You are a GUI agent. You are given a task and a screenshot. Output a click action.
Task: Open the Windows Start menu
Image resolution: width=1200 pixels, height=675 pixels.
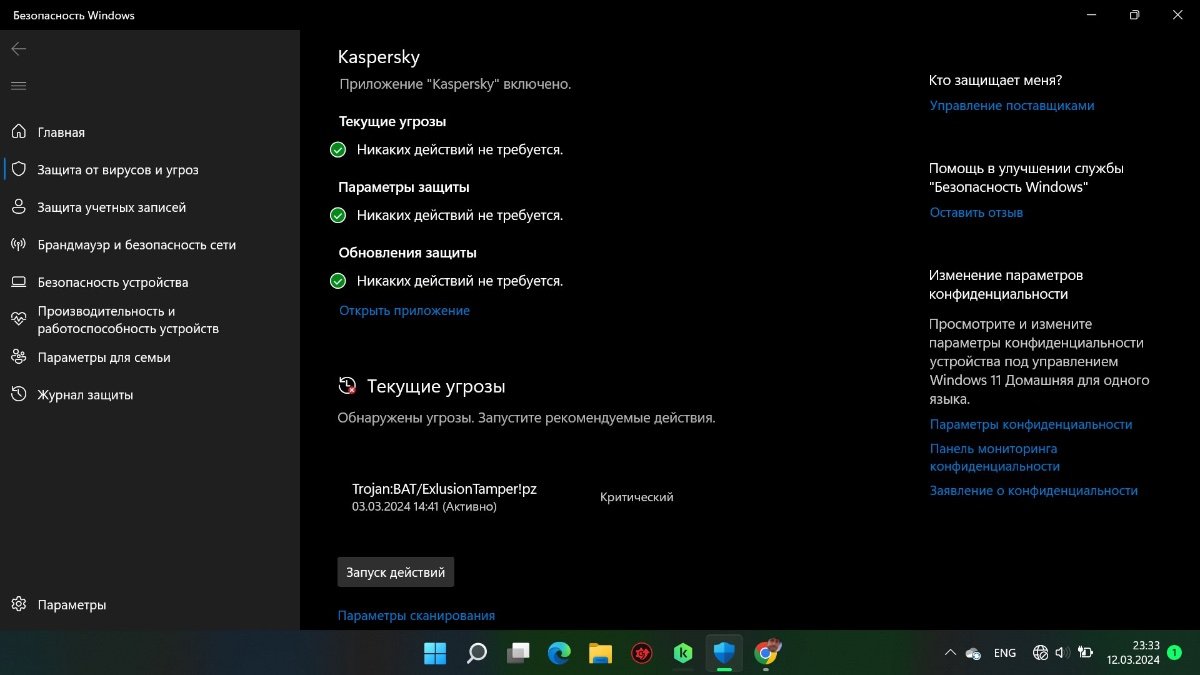coord(436,653)
